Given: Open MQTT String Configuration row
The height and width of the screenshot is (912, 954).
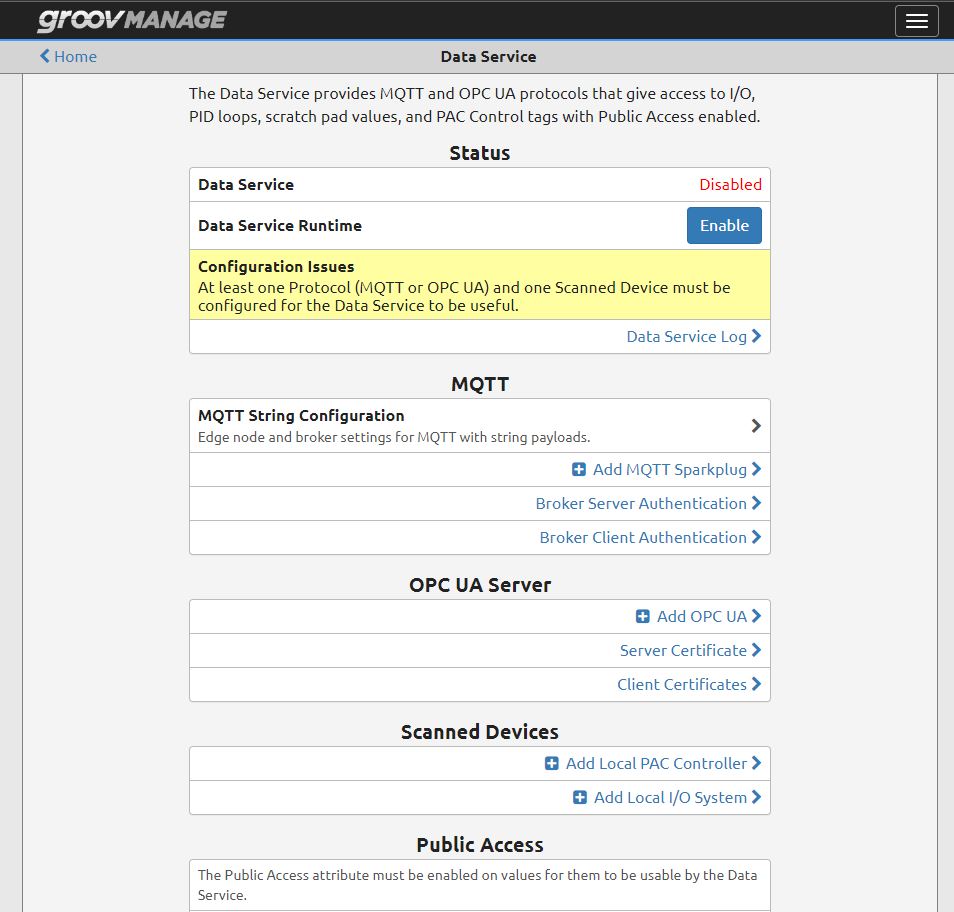Looking at the screenshot, I should (x=480, y=426).
